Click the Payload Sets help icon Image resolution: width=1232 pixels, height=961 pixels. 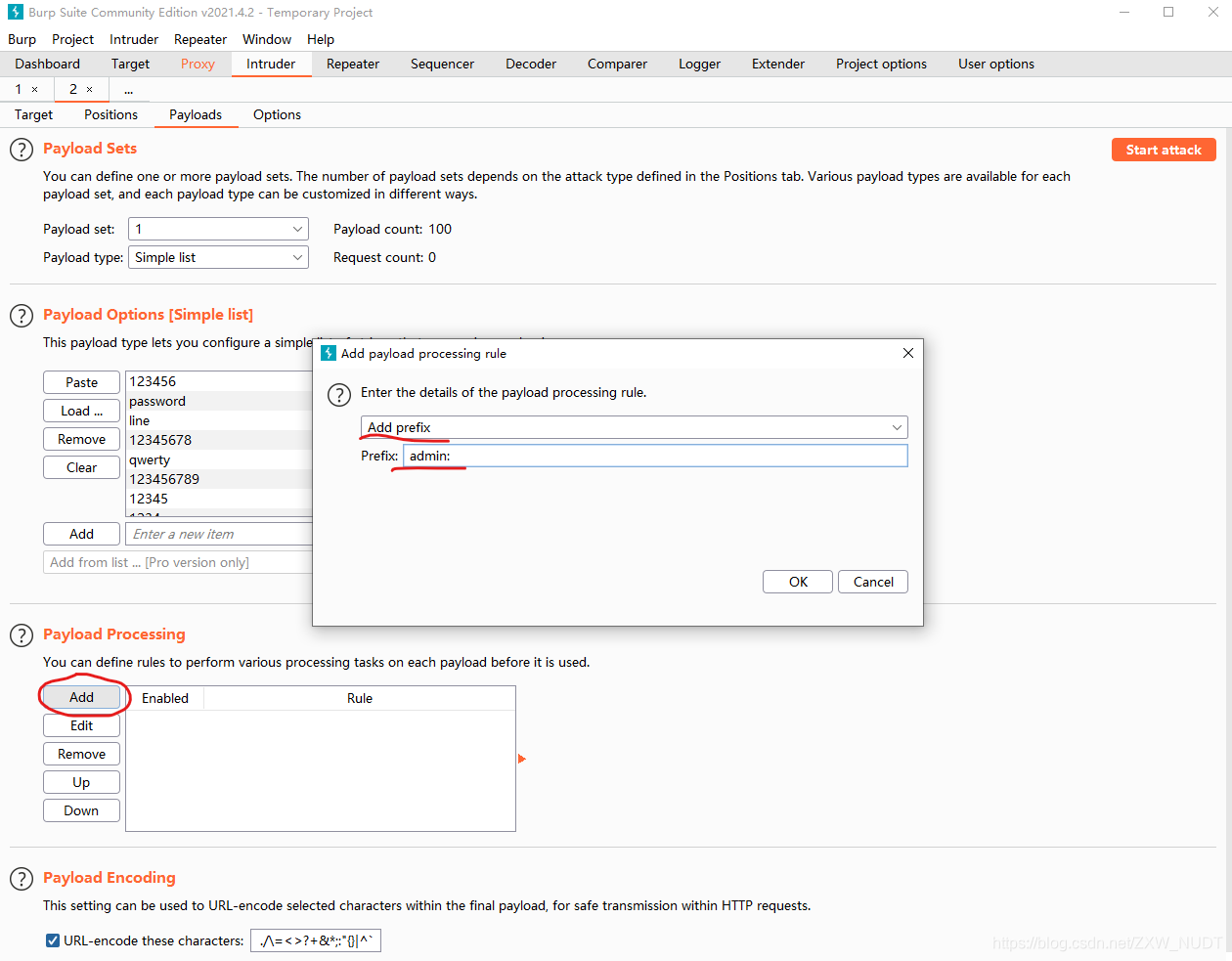[x=21, y=149]
